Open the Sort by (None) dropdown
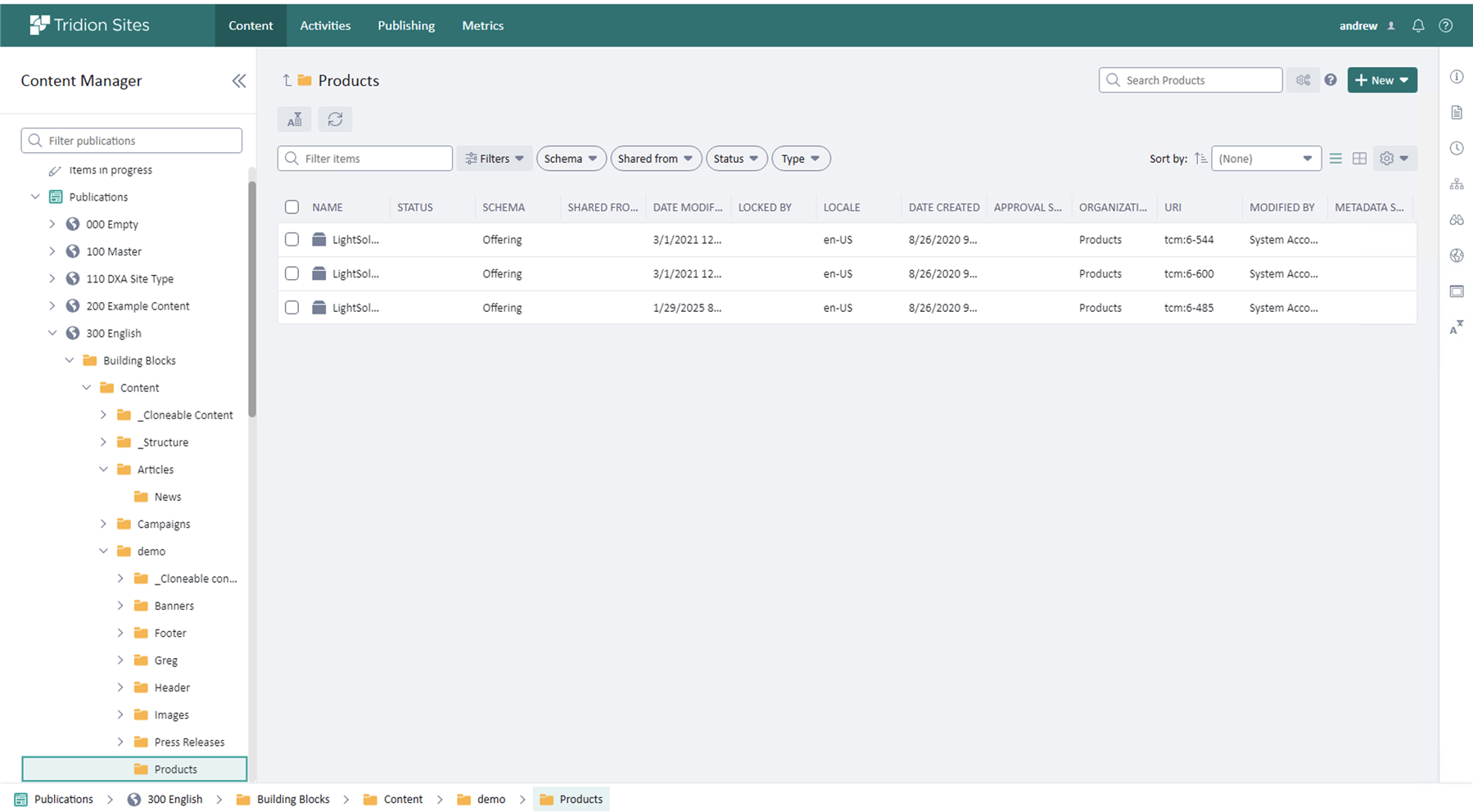The image size is (1473, 812). tap(1266, 158)
